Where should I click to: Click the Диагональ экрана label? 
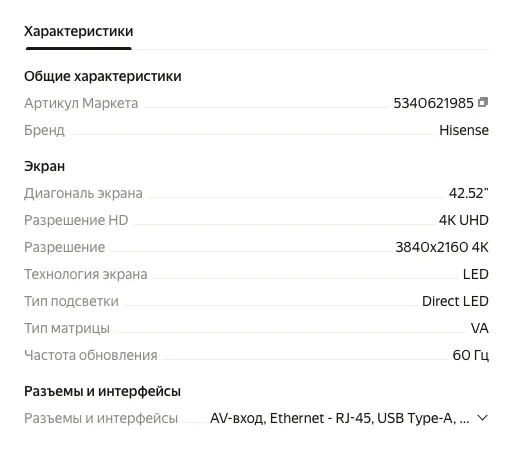click(x=83, y=193)
